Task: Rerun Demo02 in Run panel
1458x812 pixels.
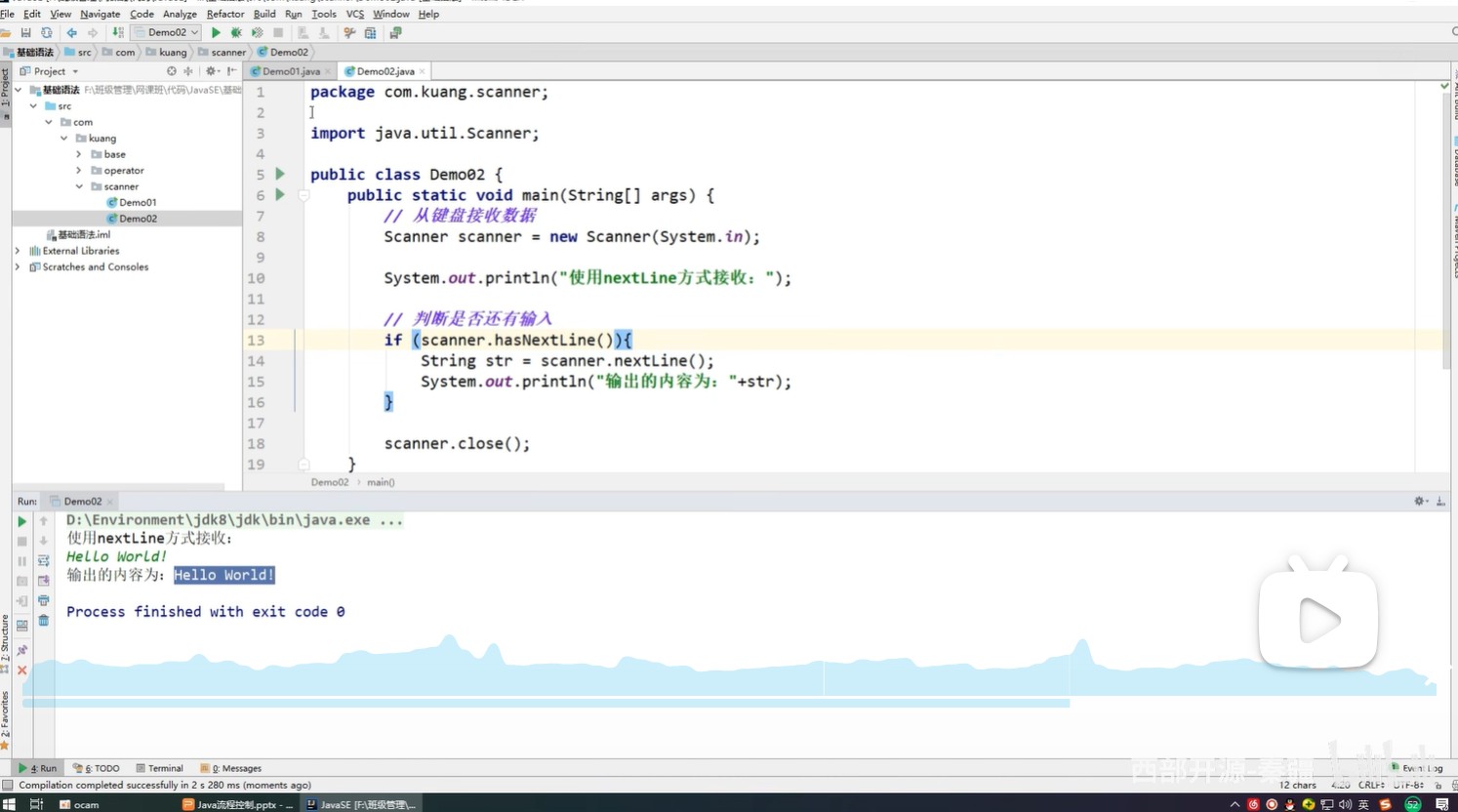Action: [x=21, y=521]
